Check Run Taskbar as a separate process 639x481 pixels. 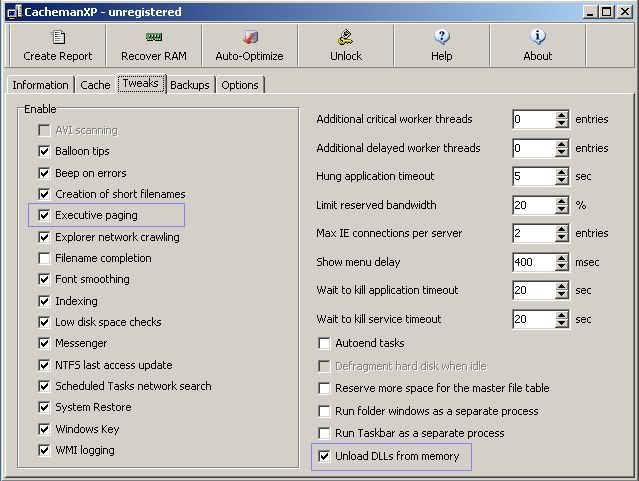point(324,433)
